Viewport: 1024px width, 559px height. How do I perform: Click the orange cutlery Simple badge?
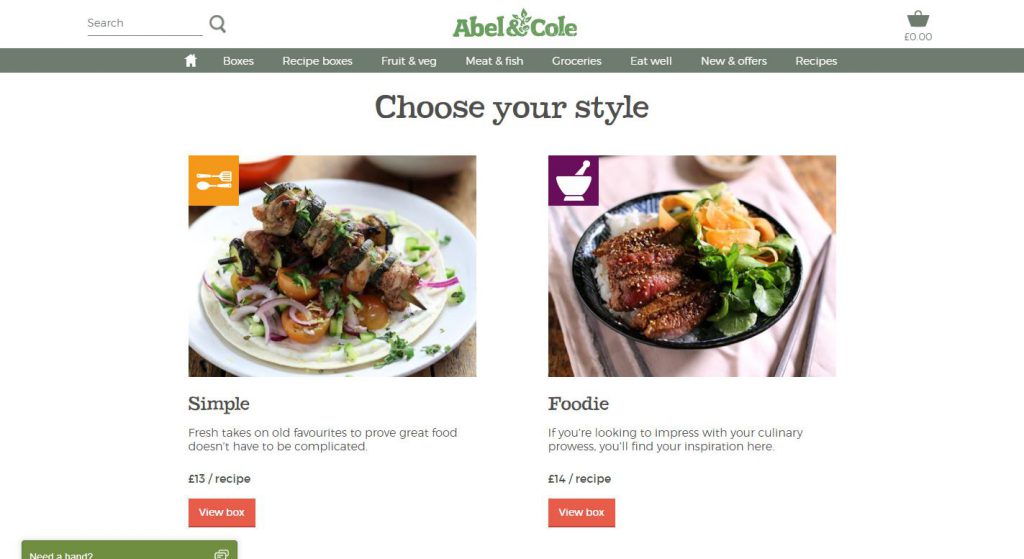tap(214, 180)
